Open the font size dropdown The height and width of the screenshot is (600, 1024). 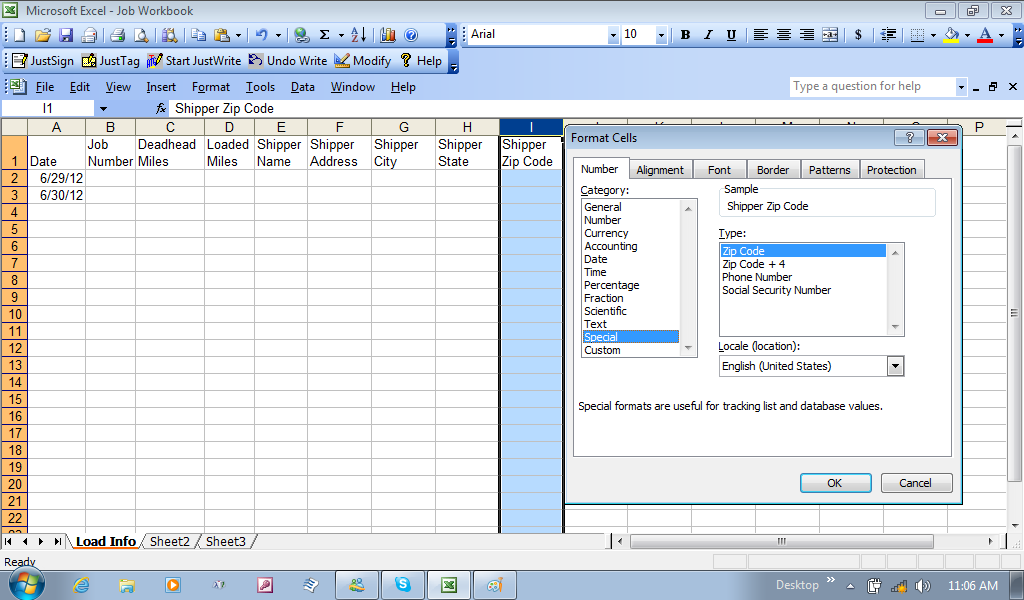point(661,35)
